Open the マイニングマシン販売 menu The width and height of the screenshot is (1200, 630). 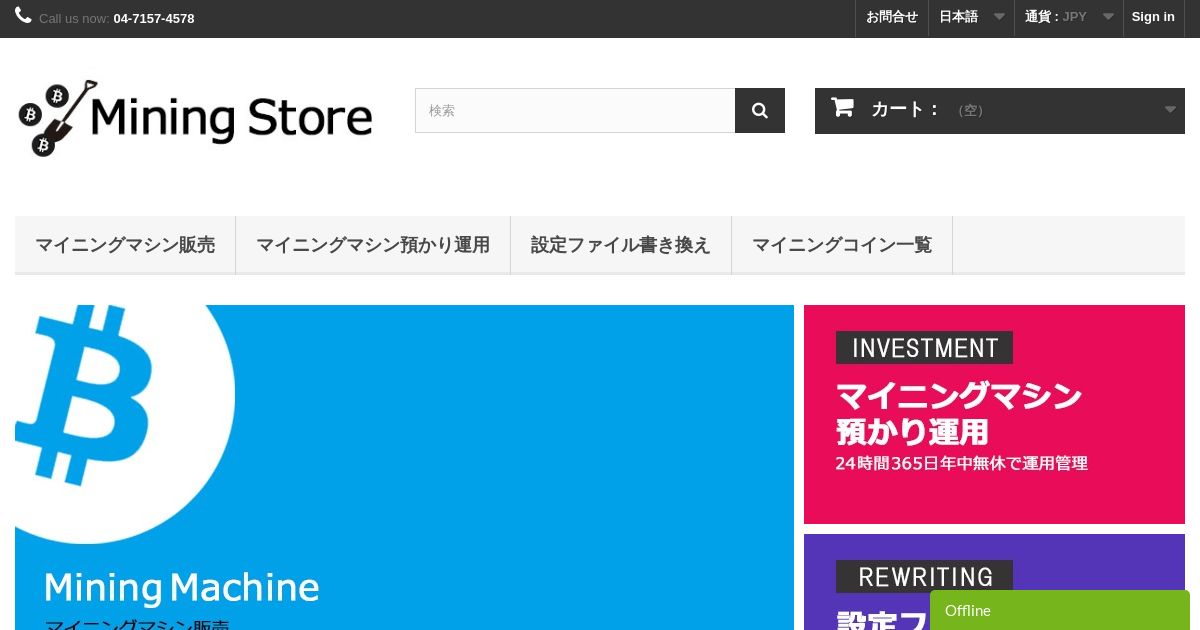(125, 245)
